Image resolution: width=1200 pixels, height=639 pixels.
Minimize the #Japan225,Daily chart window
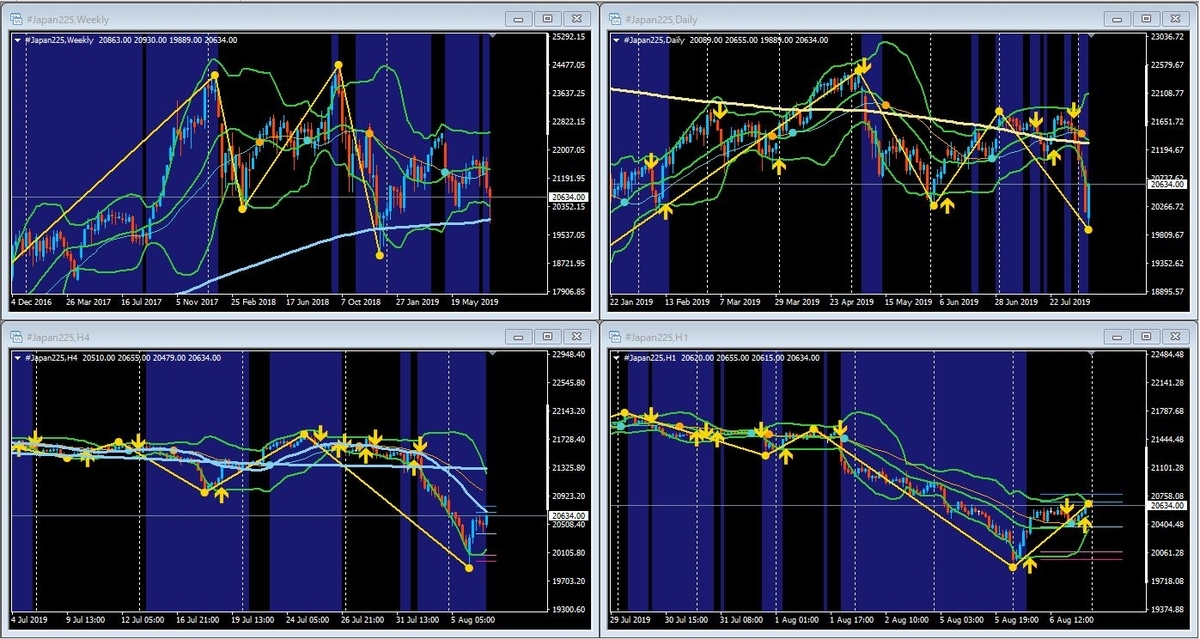[1117, 18]
